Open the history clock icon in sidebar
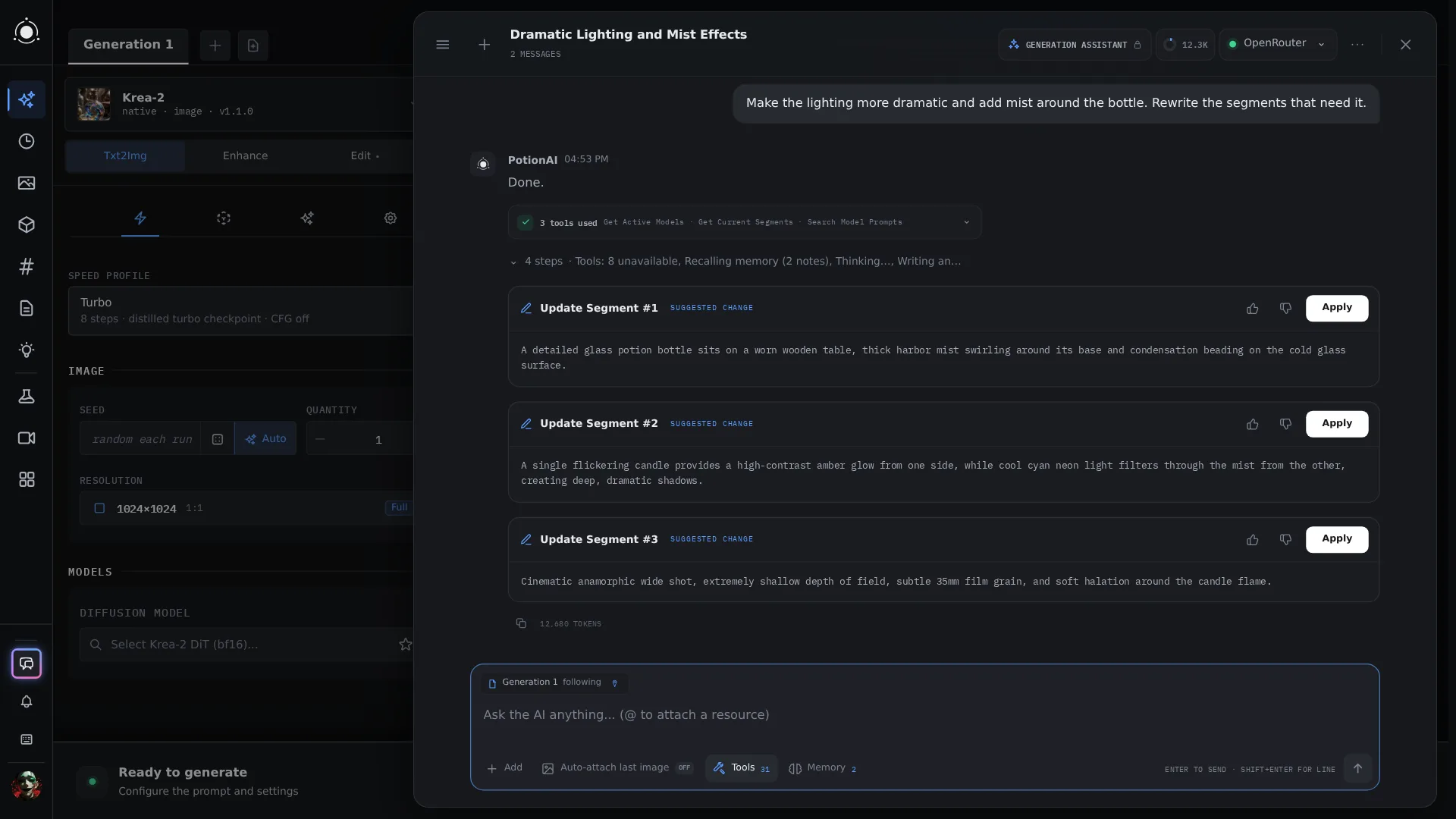Image resolution: width=1456 pixels, height=819 pixels. pos(27,141)
